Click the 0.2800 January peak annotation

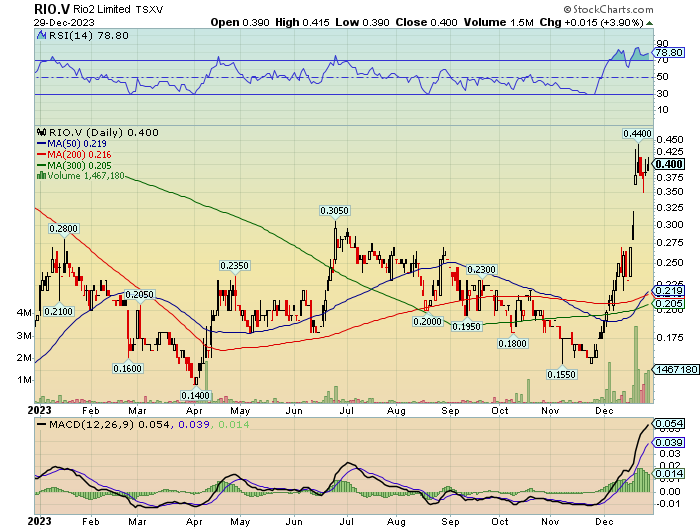pyautogui.click(x=63, y=229)
